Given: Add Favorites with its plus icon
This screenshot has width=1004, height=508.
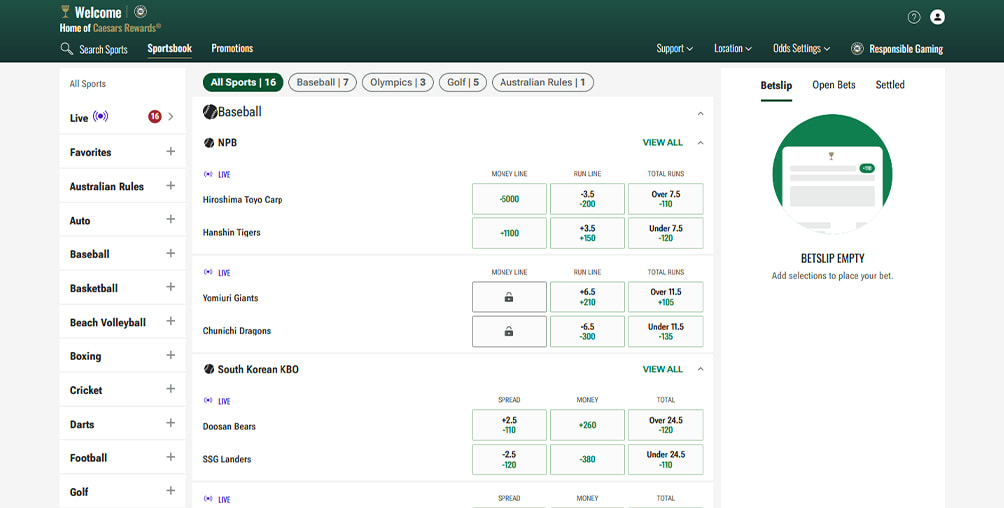Looking at the screenshot, I should [x=170, y=152].
